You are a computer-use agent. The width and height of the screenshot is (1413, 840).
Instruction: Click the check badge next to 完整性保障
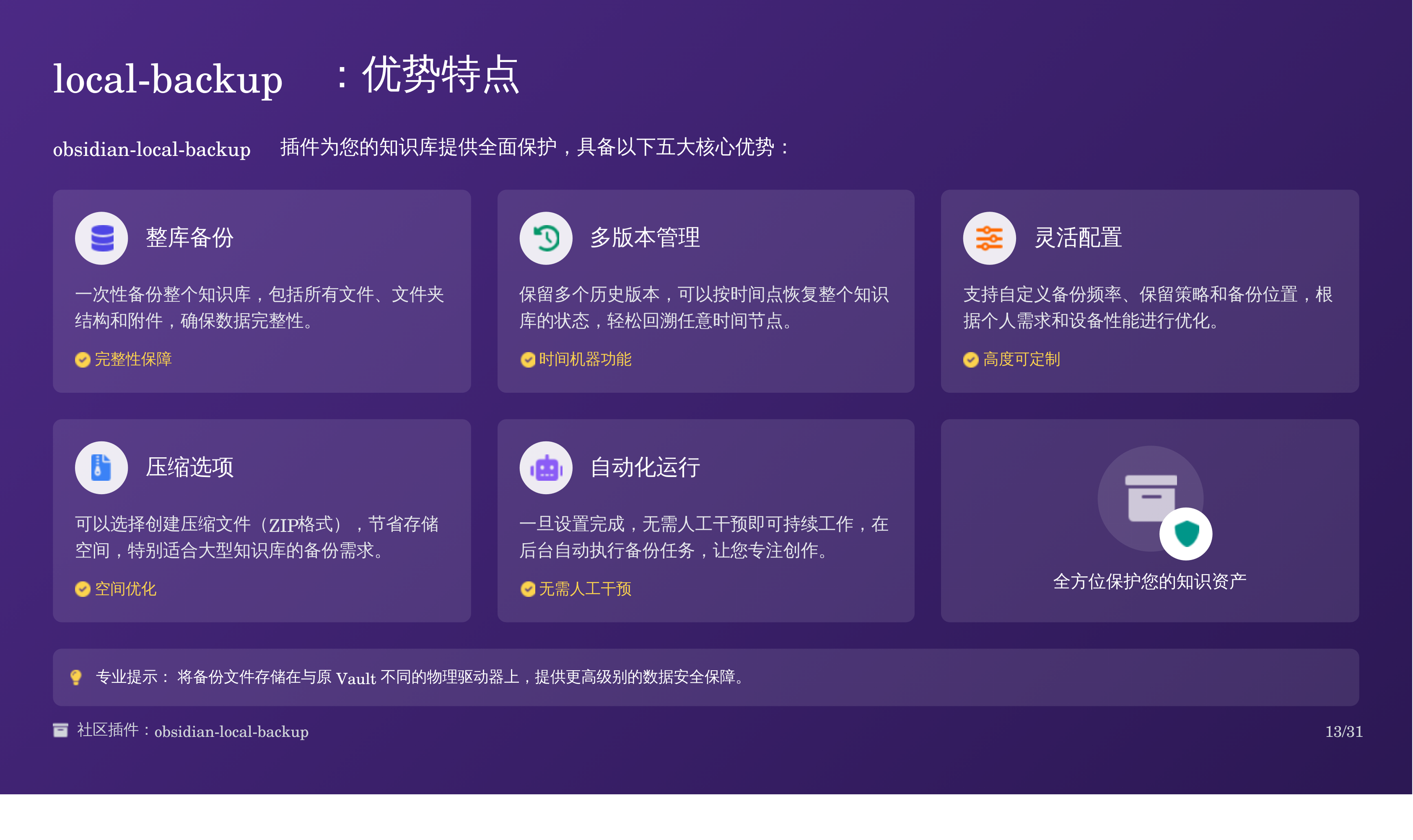(x=83, y=360)
